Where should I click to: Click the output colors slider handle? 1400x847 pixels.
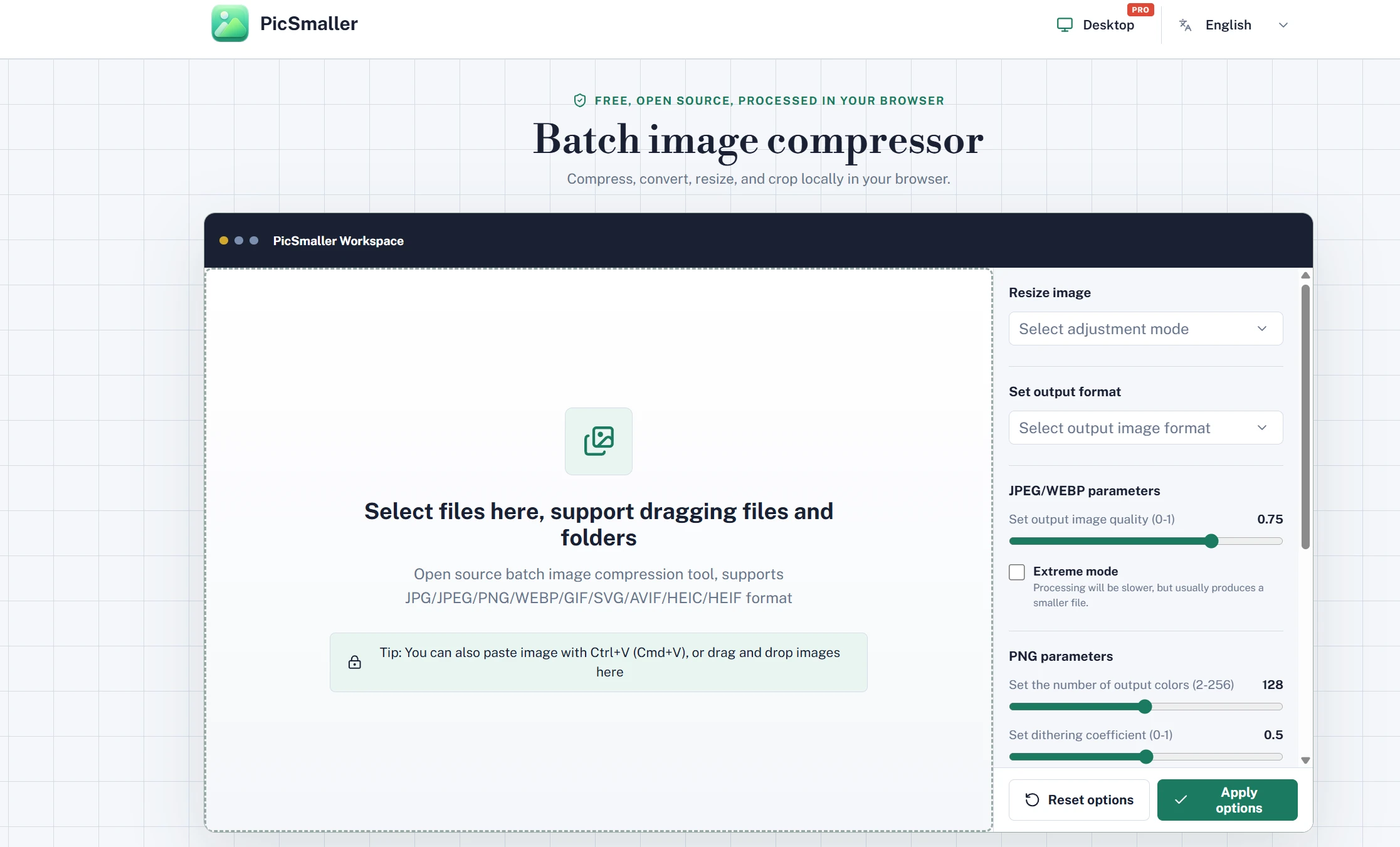pyautogui.click(x=1145, y=707)
